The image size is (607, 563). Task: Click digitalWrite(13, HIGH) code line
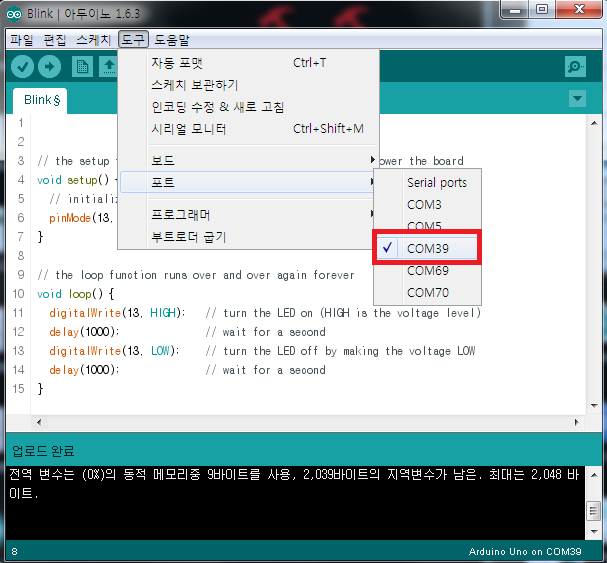tap(117, 313)
